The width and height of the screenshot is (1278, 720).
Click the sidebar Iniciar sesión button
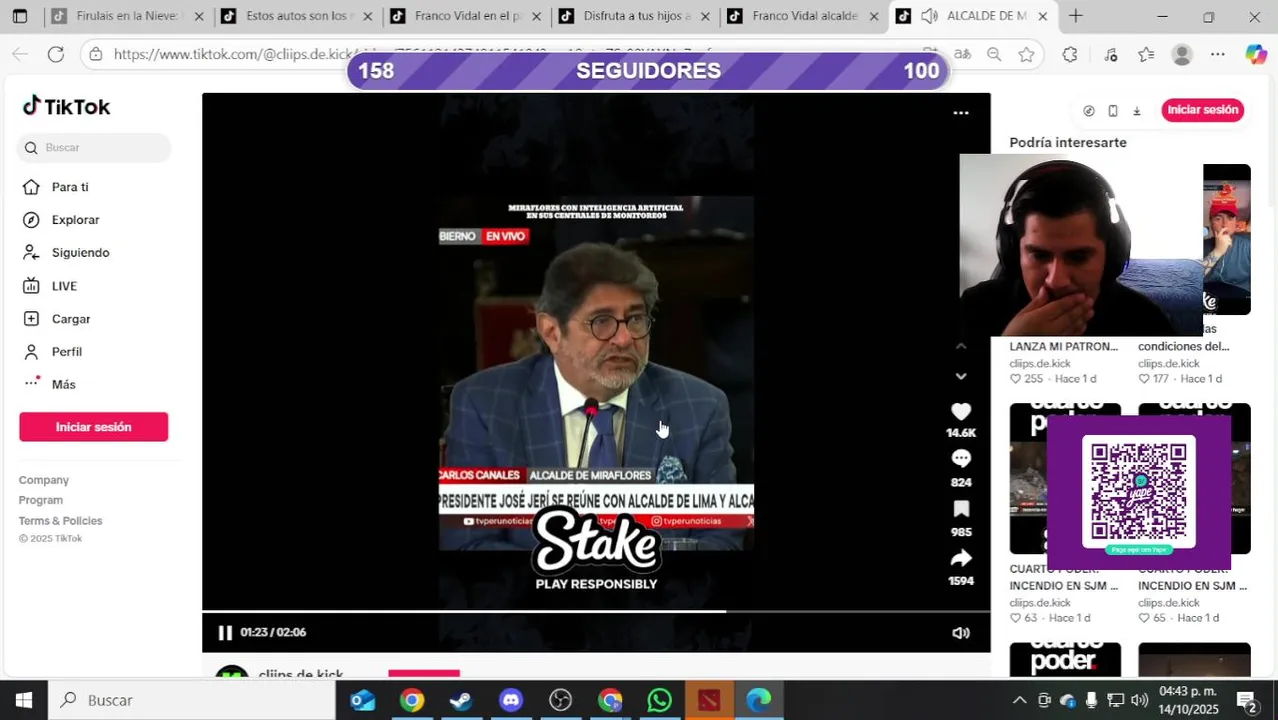point(93,427)
